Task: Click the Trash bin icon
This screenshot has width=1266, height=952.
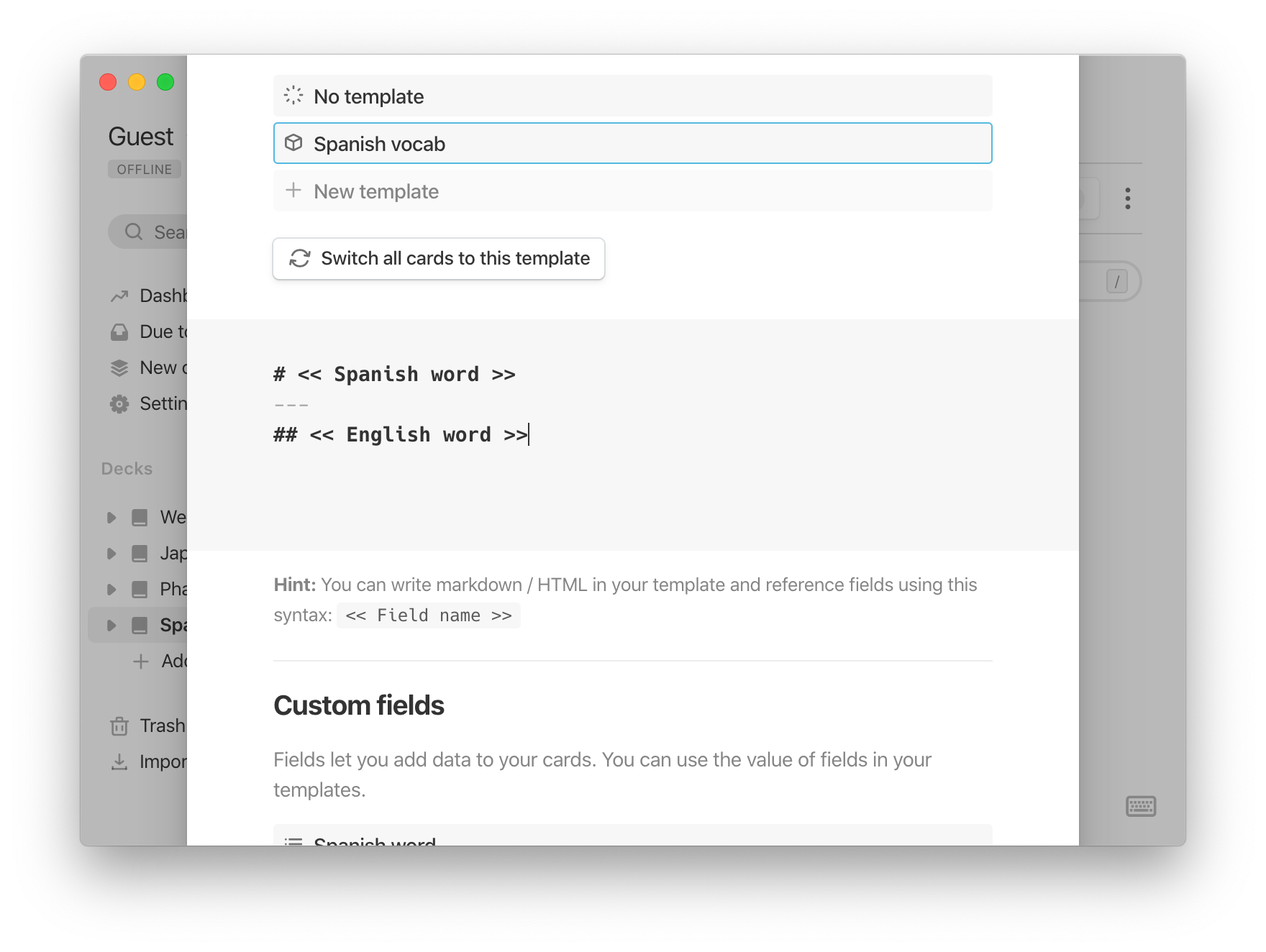Action: 119,726
